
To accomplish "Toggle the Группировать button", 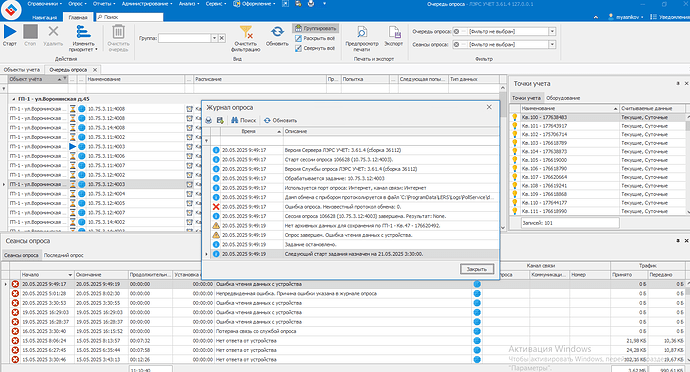I will click(316, 28).
